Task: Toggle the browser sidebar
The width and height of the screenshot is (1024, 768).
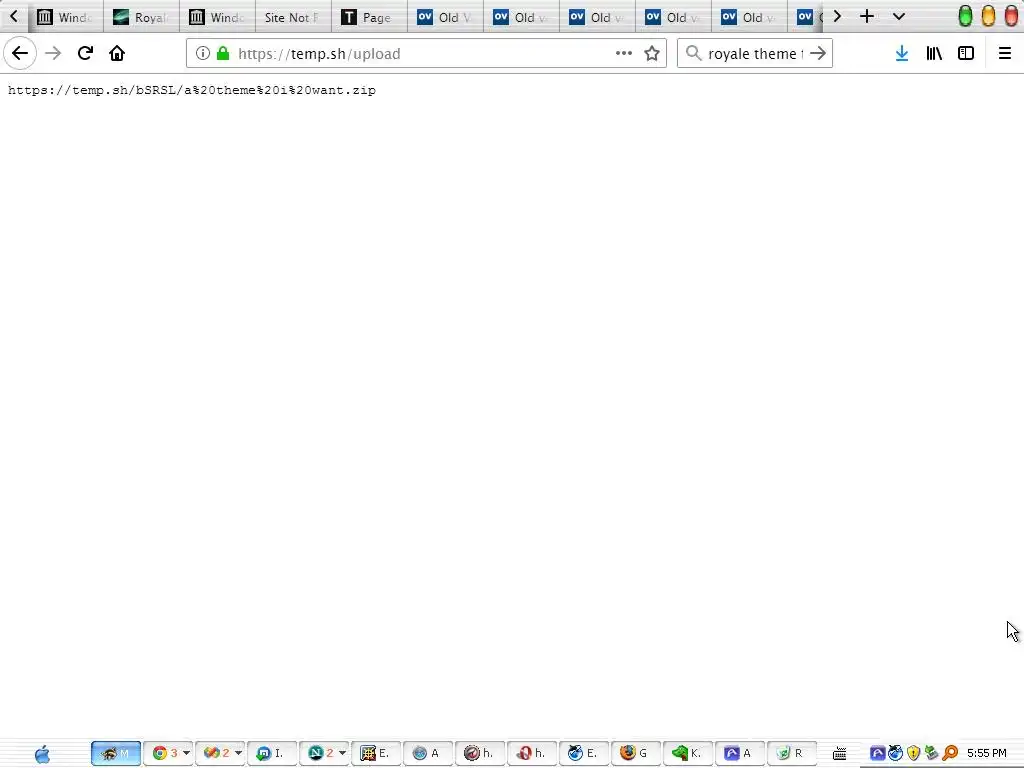Action: tap(966, 53)
